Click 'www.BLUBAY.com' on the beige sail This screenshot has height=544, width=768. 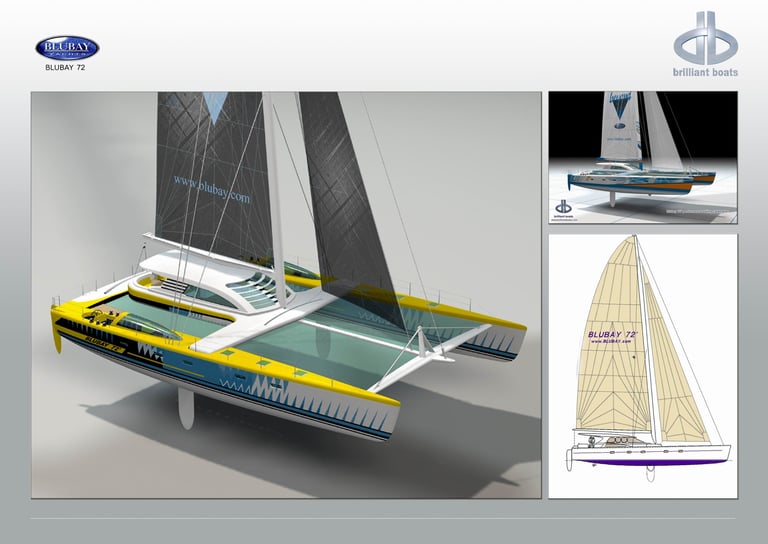pyautogui.click(x=611, y=341)
